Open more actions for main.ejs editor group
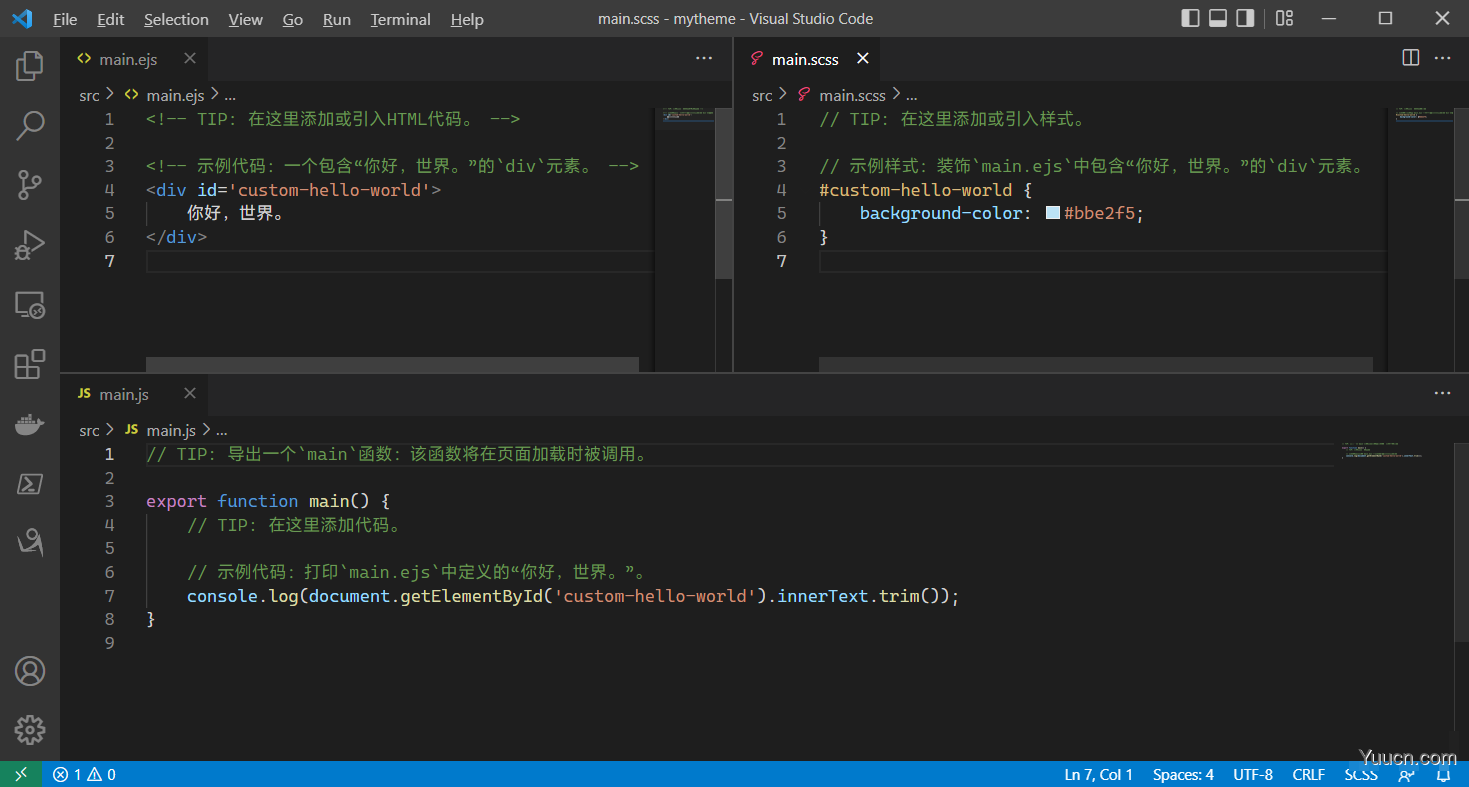 (x=704, y=58)
